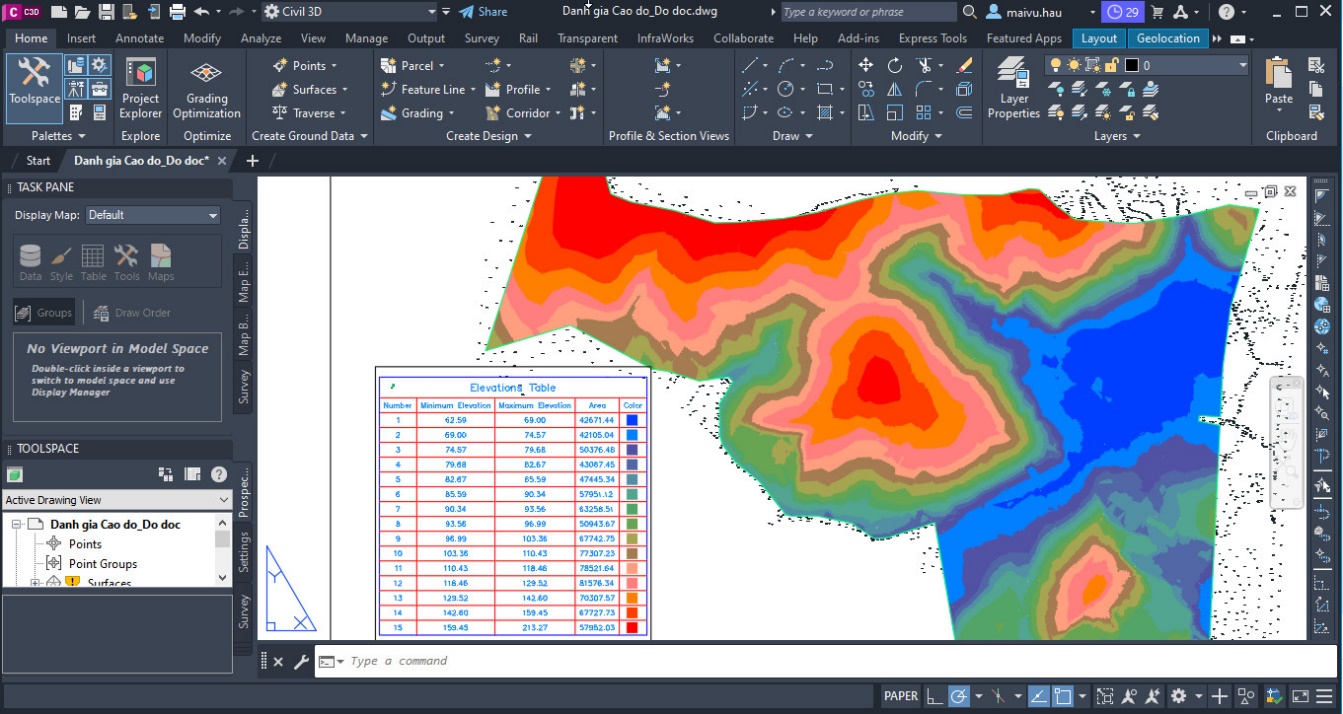Toggle the PAPER/model space button
This screenshot has height=714, width=1343.
(901, 696)
